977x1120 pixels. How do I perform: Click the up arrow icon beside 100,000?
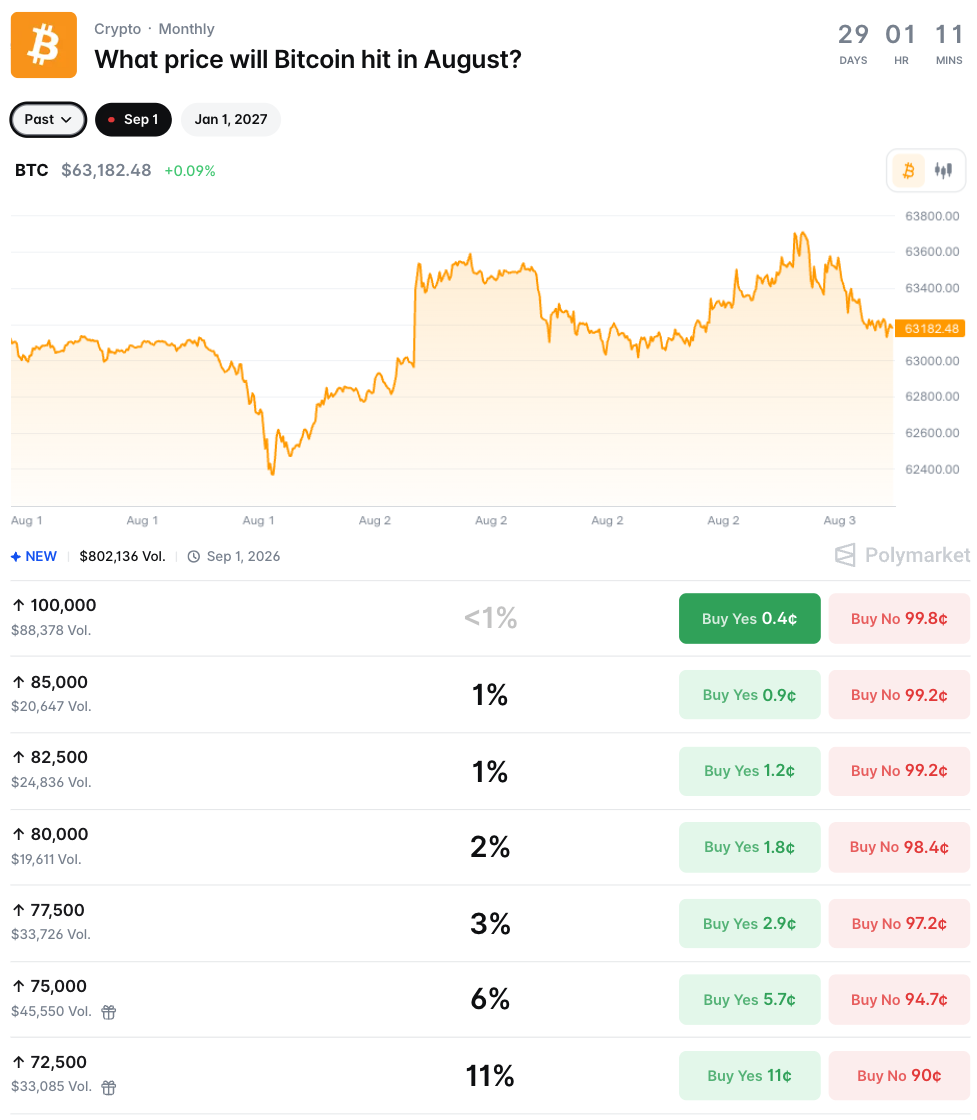19,605
